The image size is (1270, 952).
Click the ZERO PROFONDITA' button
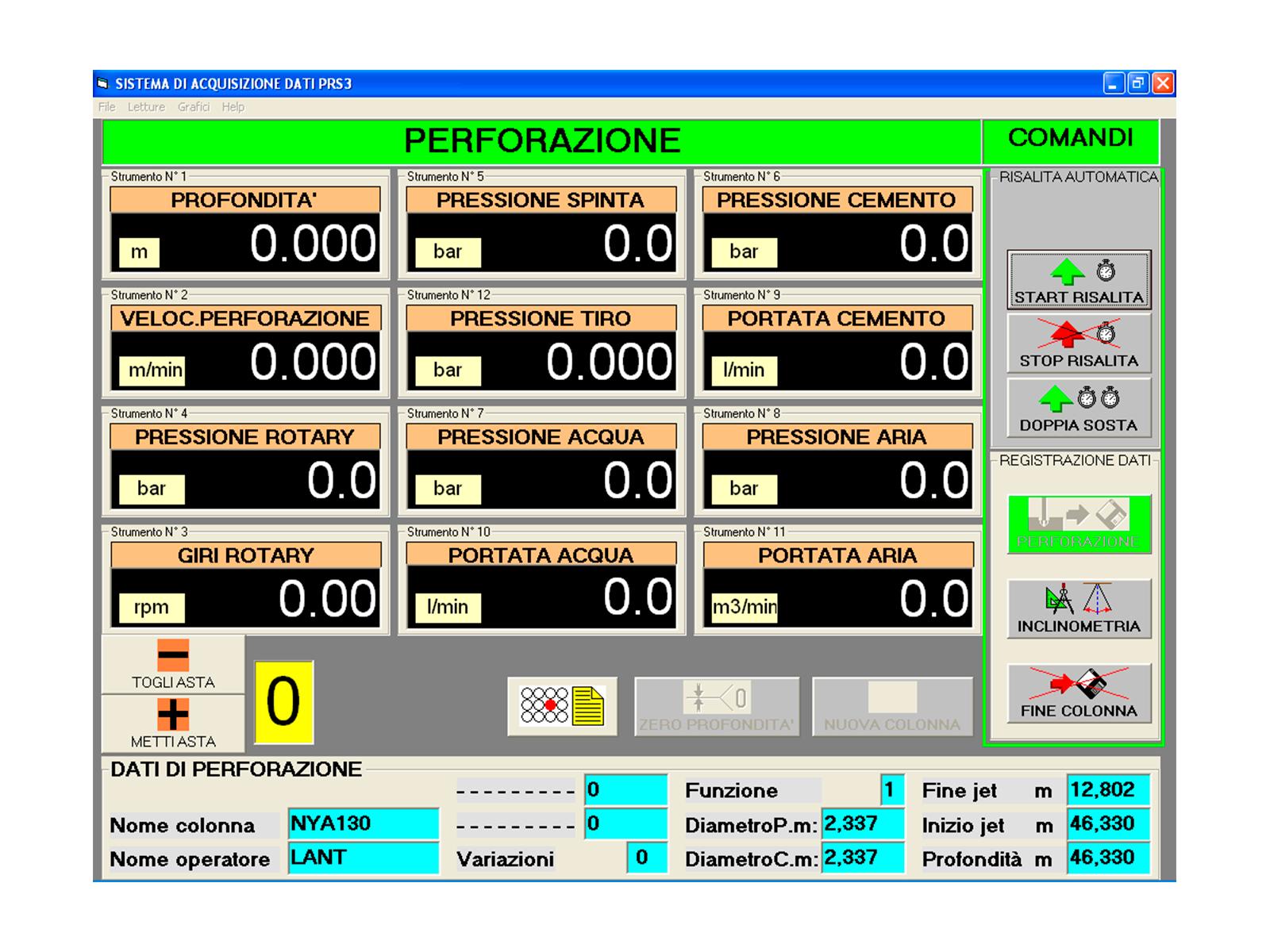tap(717, 706)
